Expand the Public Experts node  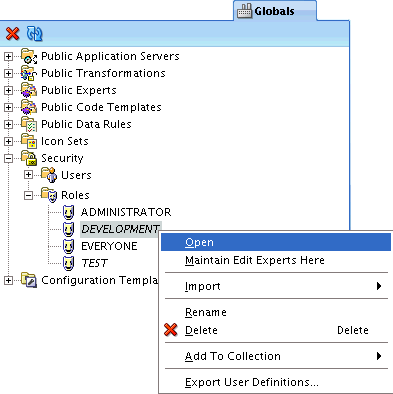[x=8, y=90]
